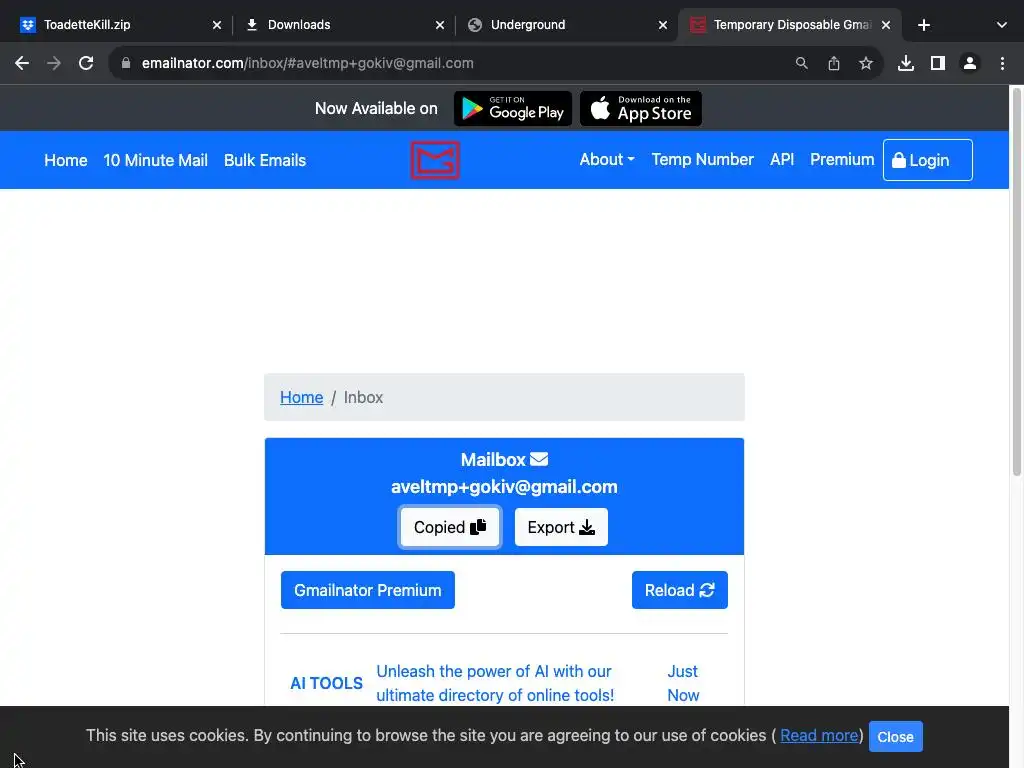Click the Copied email button
This screenshot has width=1024, height=768.
tap(449, 527)
